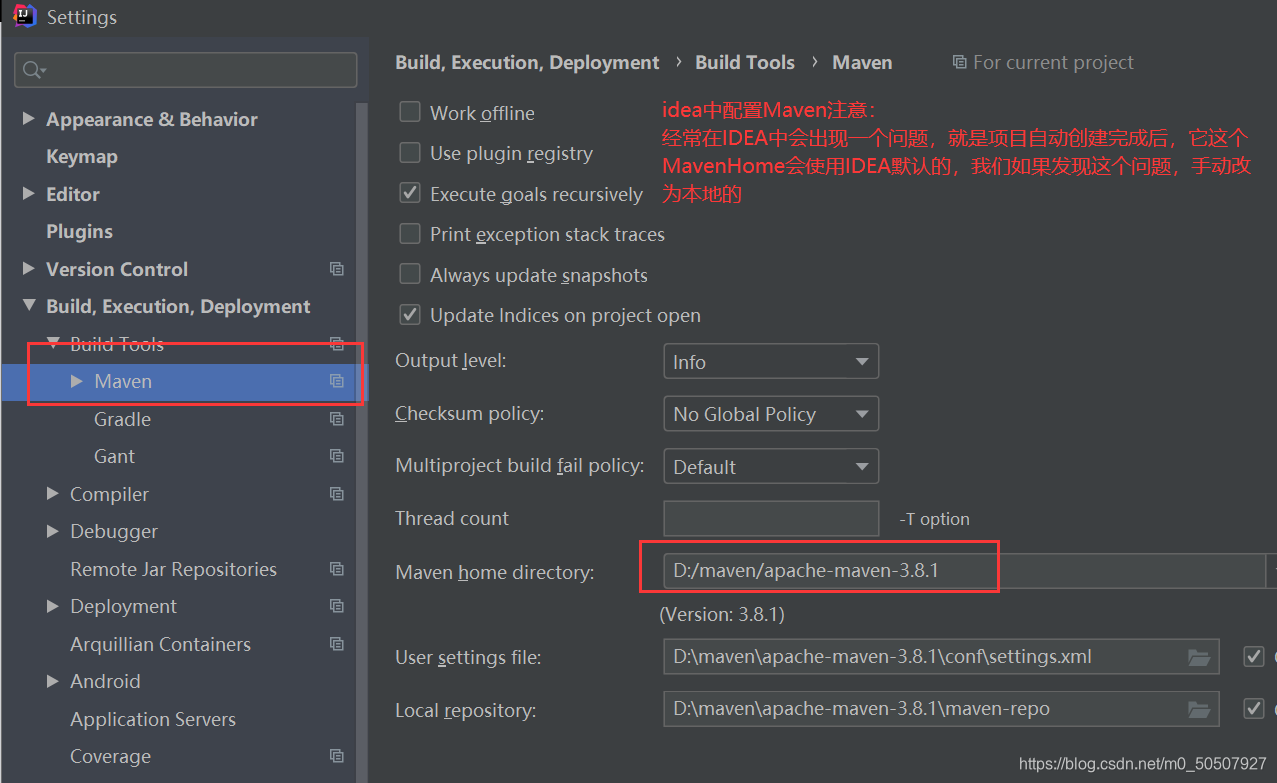Open Arquillian Containers settings
The height and width of the screenshot is (783, 1277).
(x=160, y=644)
